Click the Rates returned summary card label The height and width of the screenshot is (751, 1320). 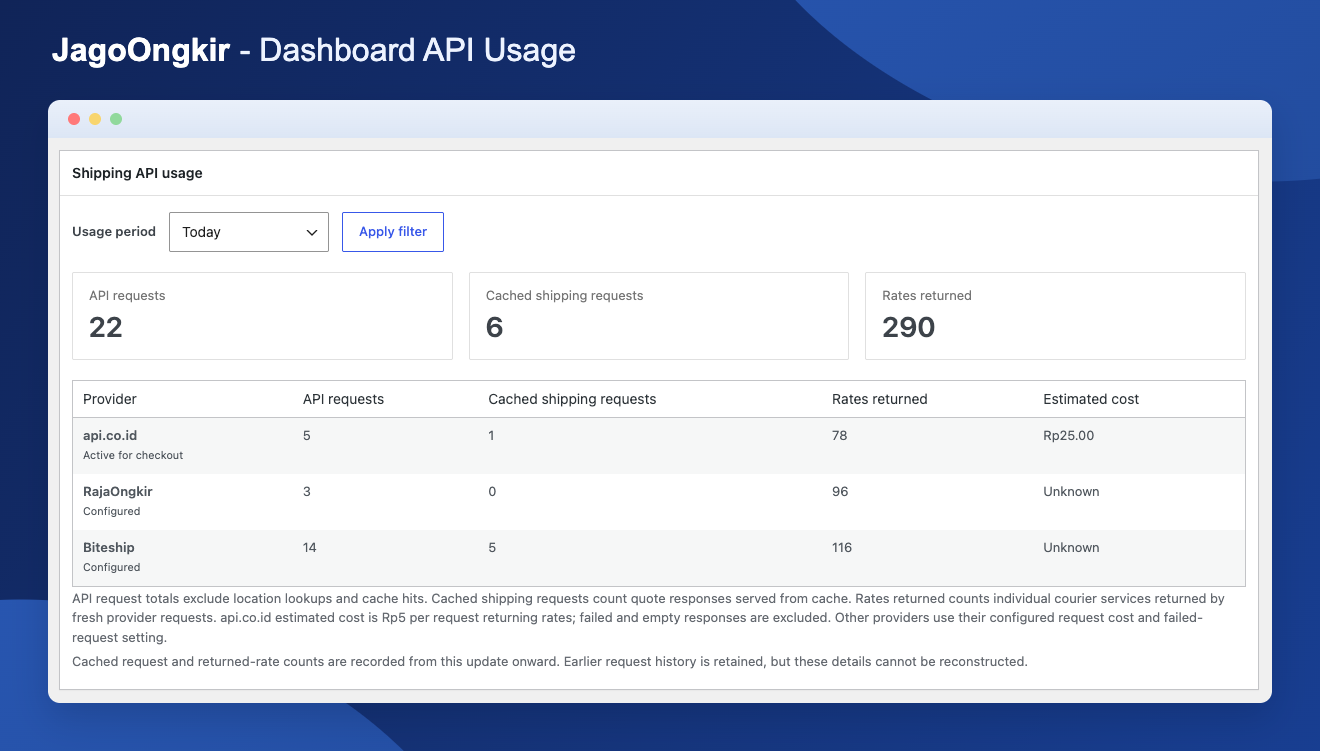pyautogui.click(x=927, y=296)
